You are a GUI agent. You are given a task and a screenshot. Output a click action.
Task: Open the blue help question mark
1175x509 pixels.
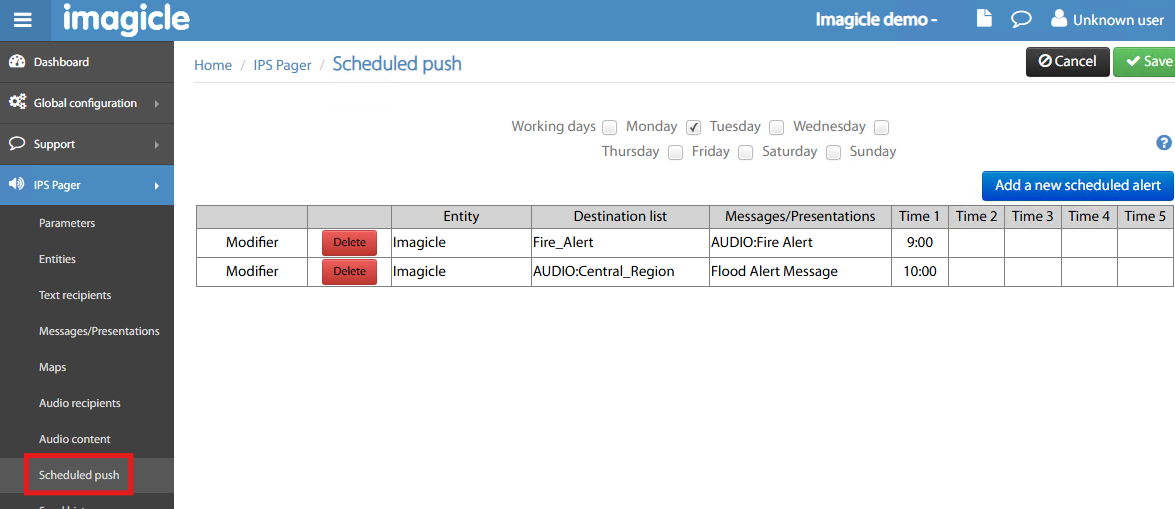point(1163,143)
